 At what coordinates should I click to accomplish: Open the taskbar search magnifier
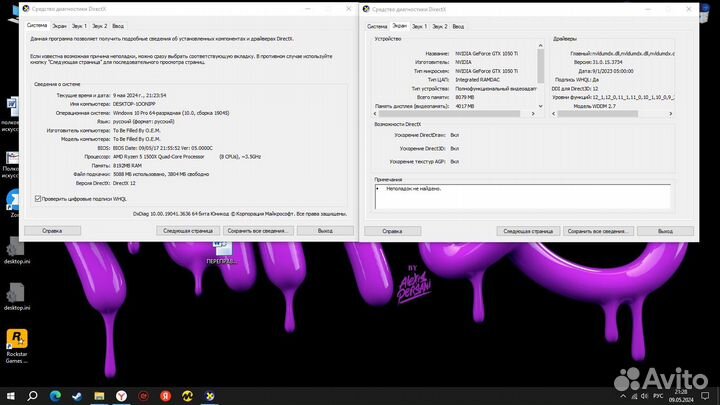pos(32,396)
